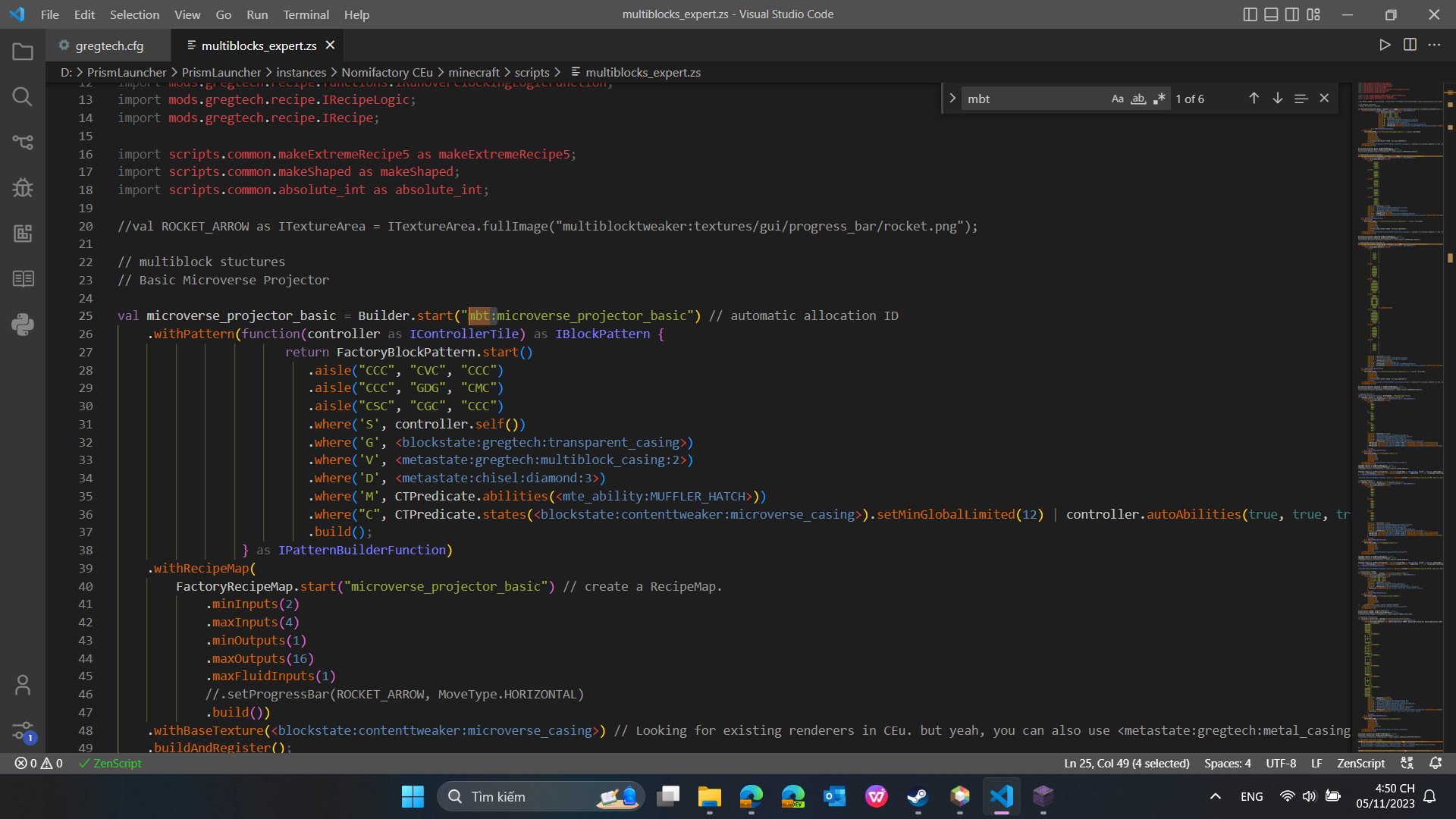Expand the Replace field in the find widget
The height and width of the screenshot is (819, 1456).
(952, 98)
